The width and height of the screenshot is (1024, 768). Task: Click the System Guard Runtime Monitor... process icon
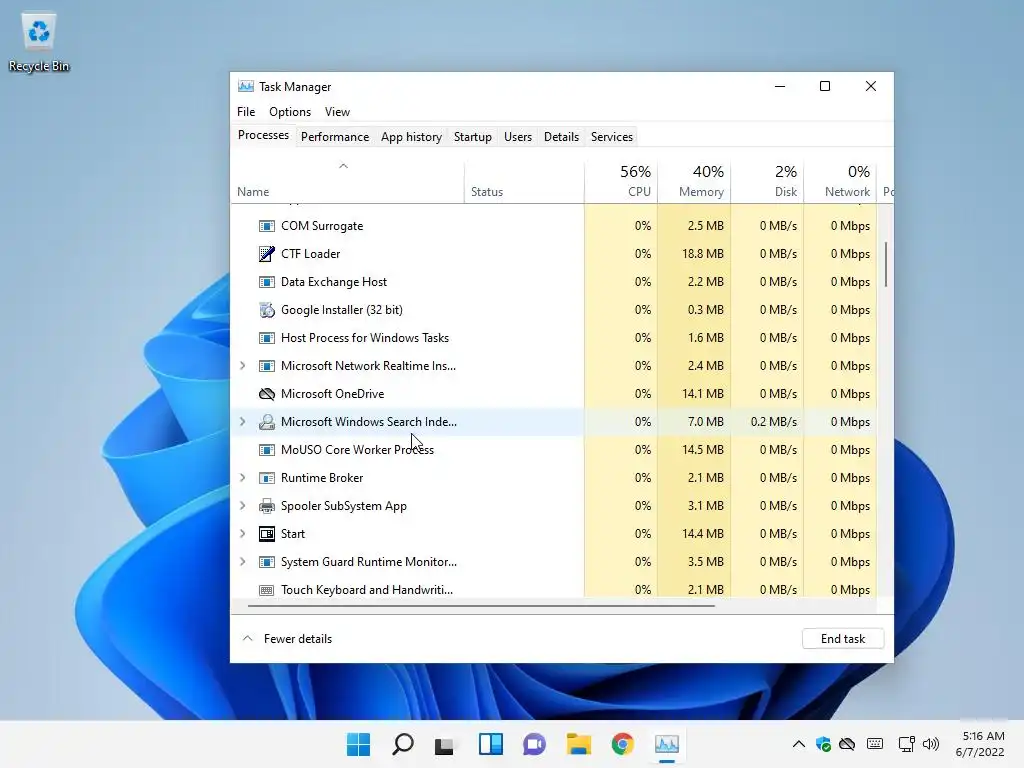(x=266, y=562)
